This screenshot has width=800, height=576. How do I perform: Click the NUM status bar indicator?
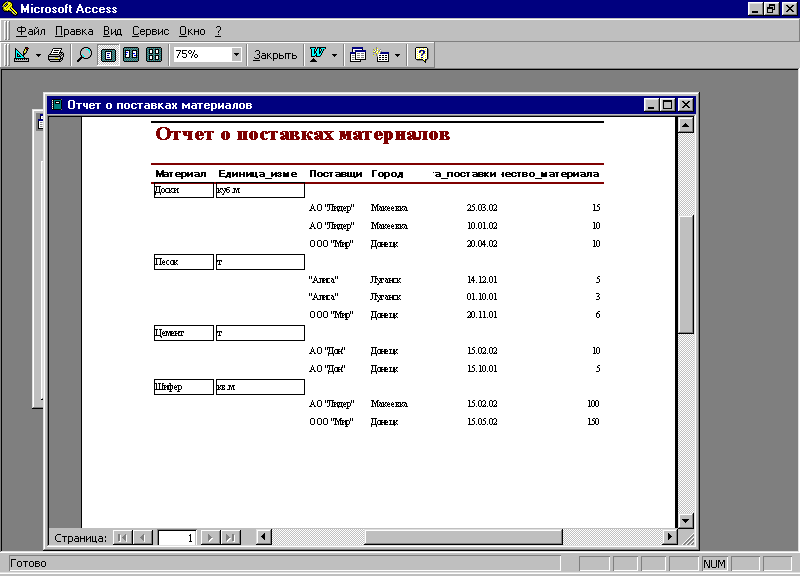point(714,564)
